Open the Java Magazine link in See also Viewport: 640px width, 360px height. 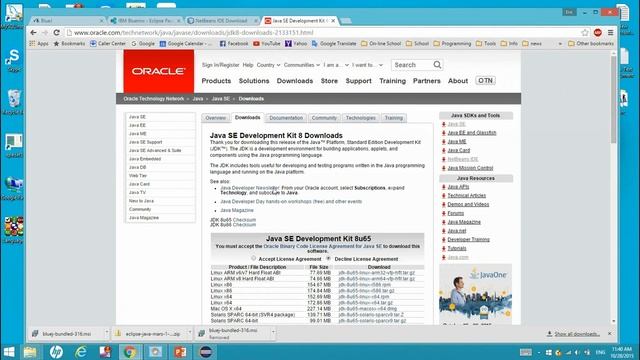[237, 210]
